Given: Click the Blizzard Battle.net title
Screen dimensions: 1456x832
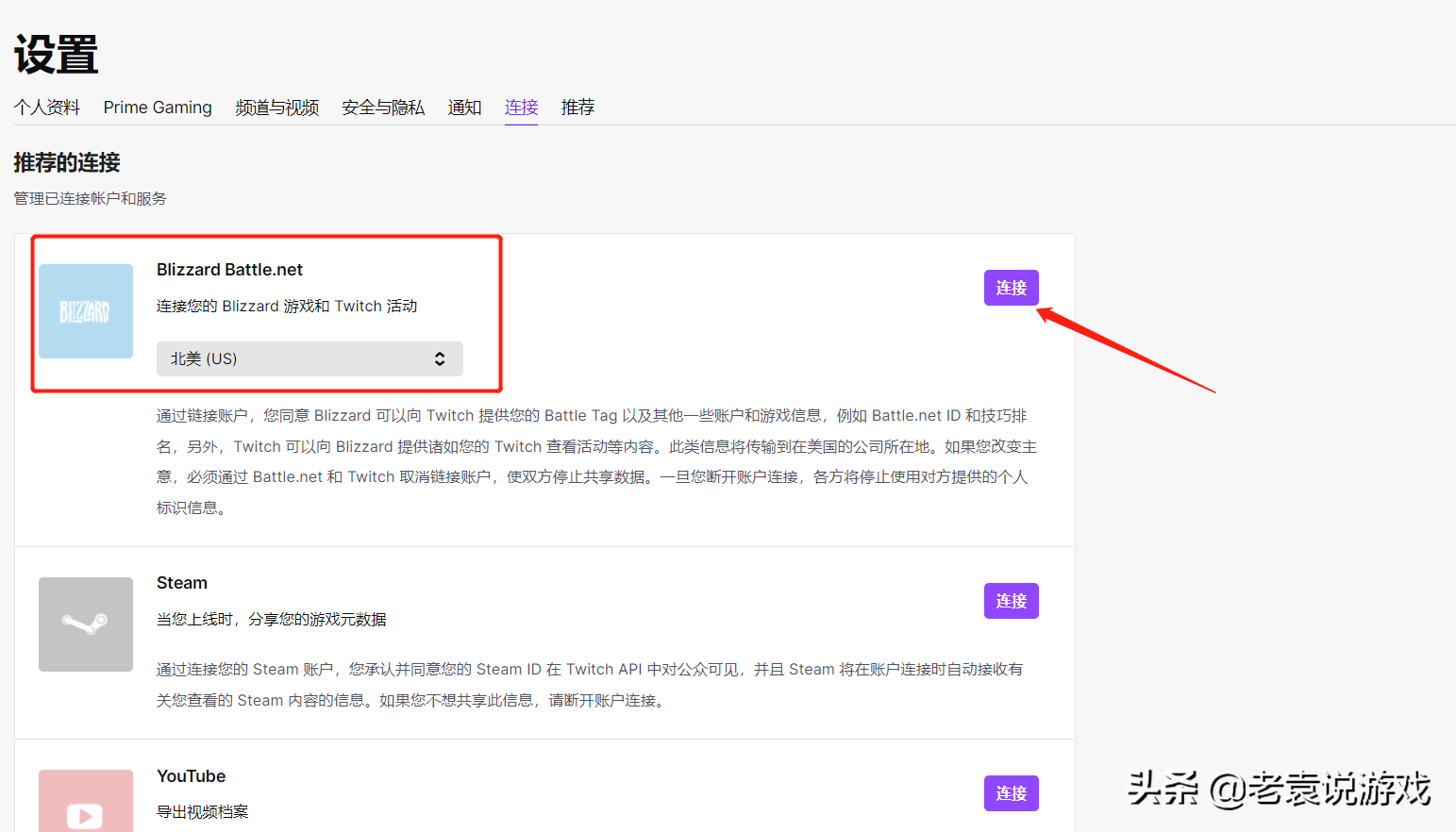Looking at the screenshot, I should 229,270.
